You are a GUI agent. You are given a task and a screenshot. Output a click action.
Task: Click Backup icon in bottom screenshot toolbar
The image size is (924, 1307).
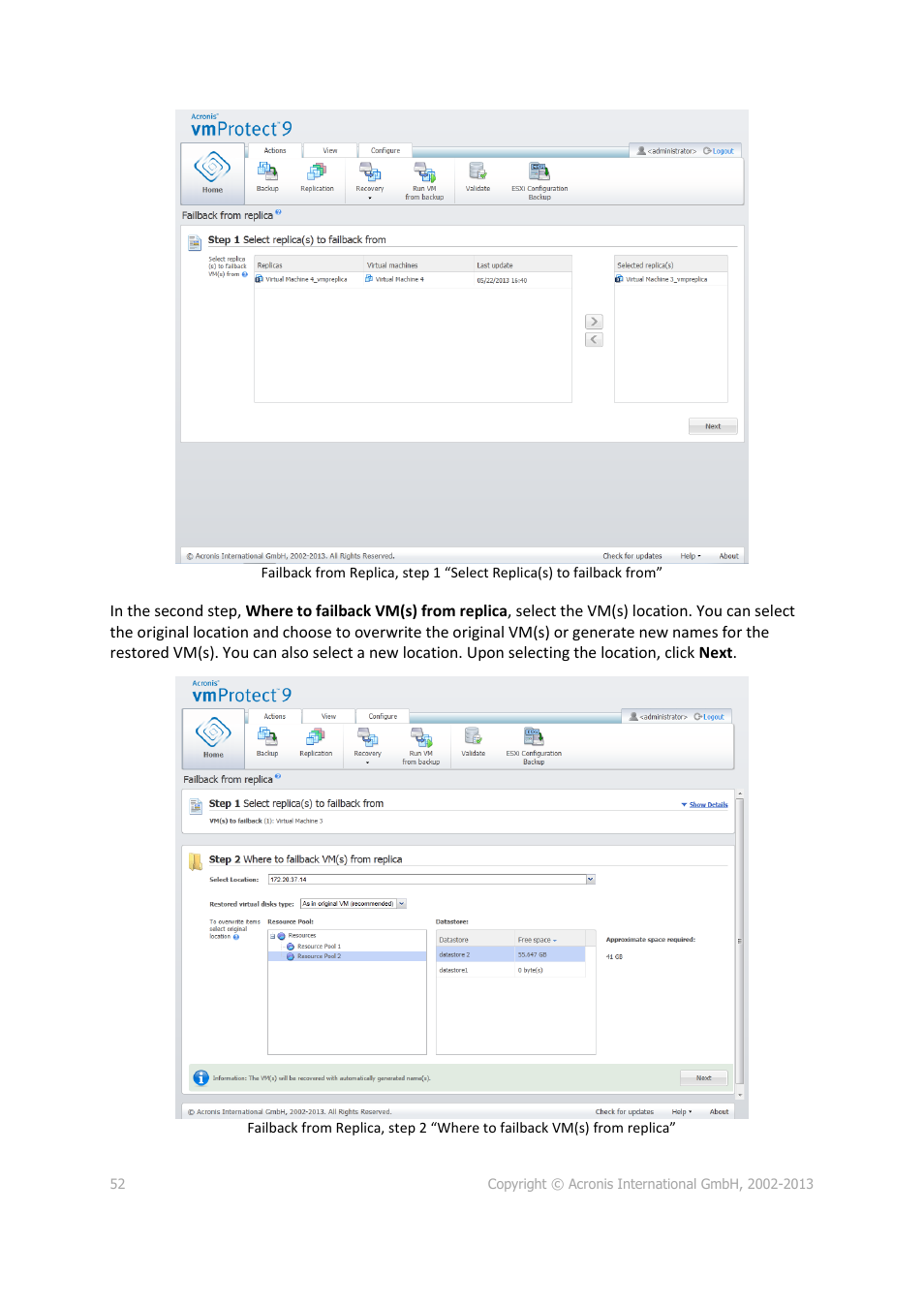[267, 741]
